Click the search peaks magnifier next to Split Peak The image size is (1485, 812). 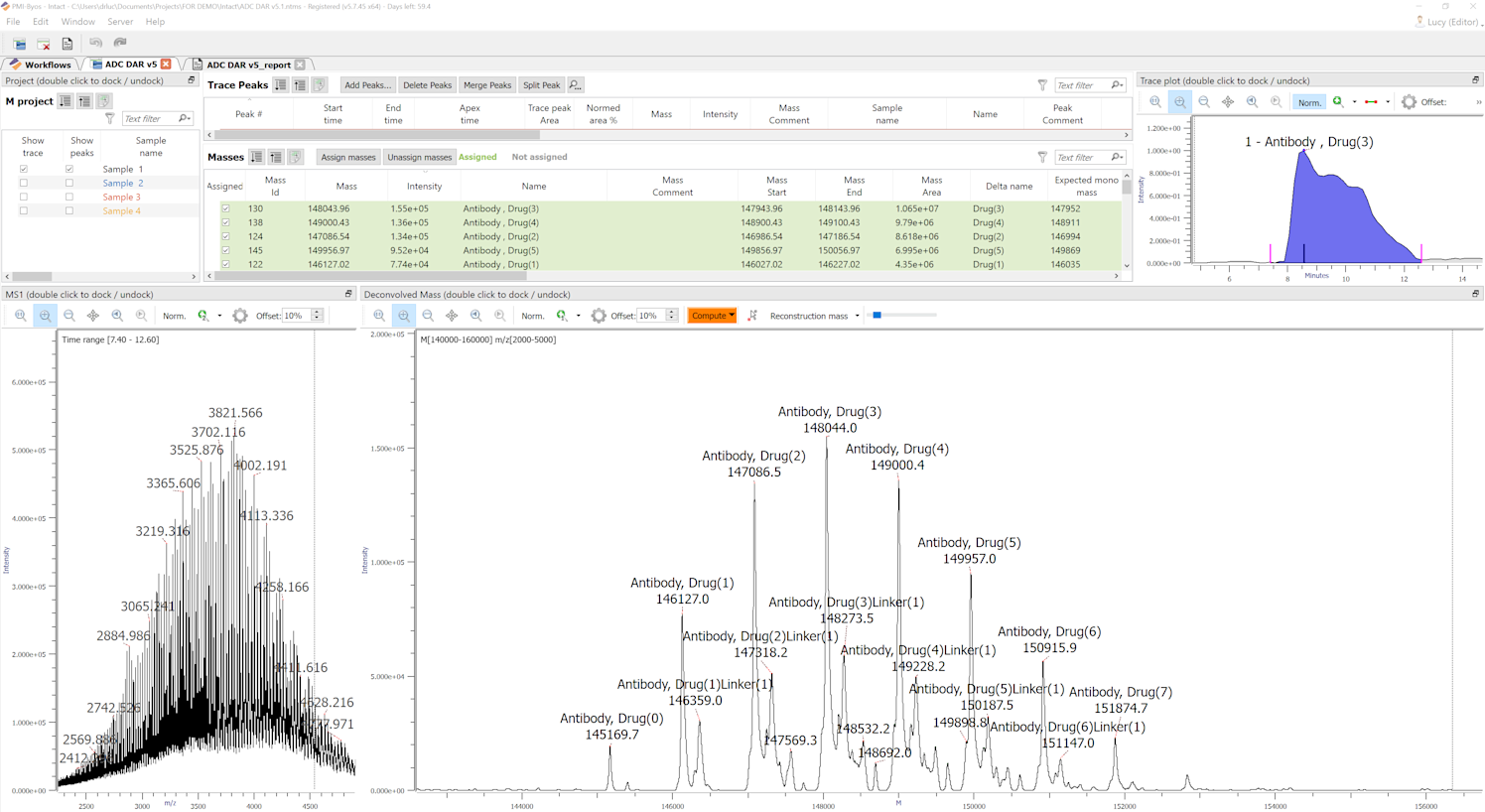coord(575,85)
